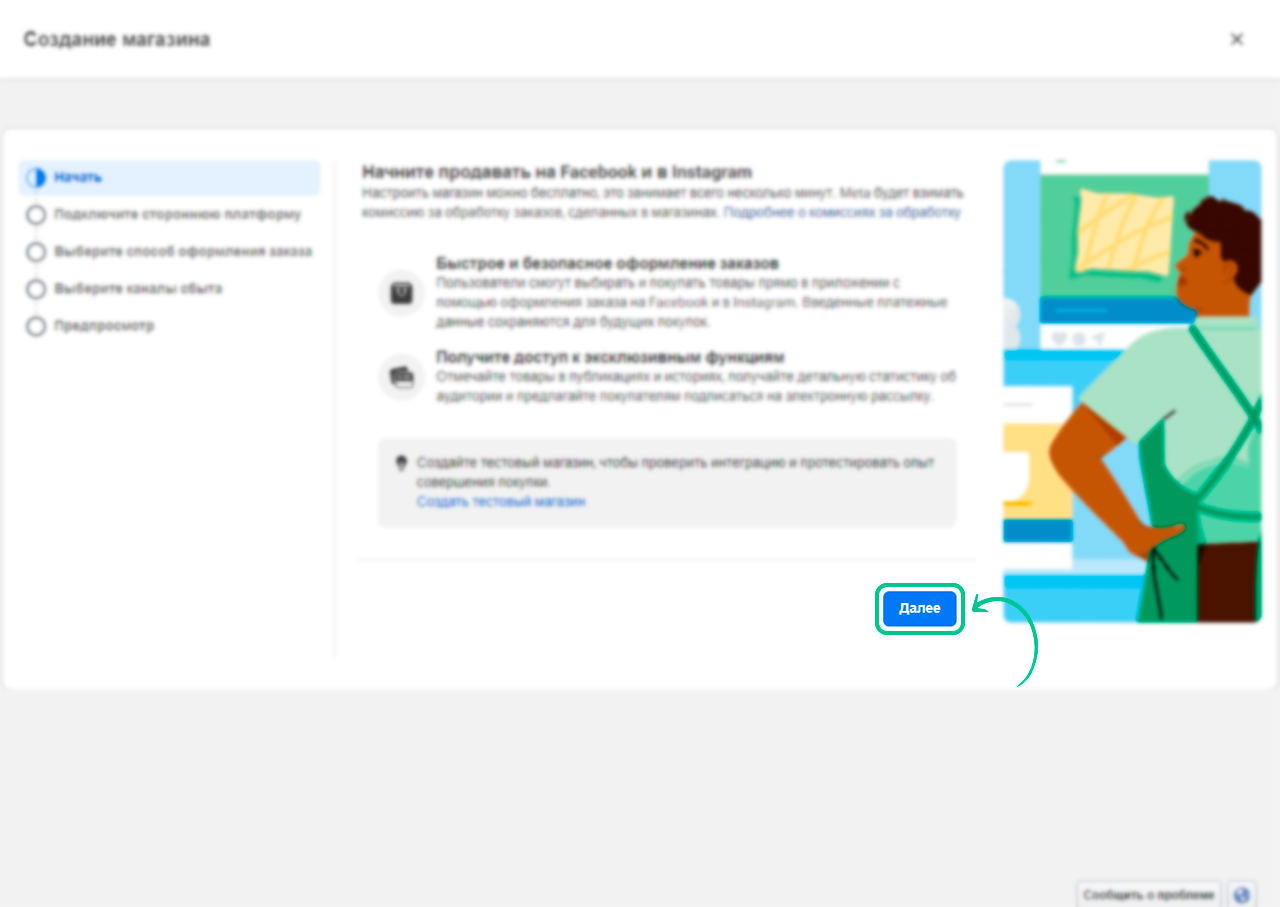Click the step circle beside Выберите каналы сбыта

point(36,289)
